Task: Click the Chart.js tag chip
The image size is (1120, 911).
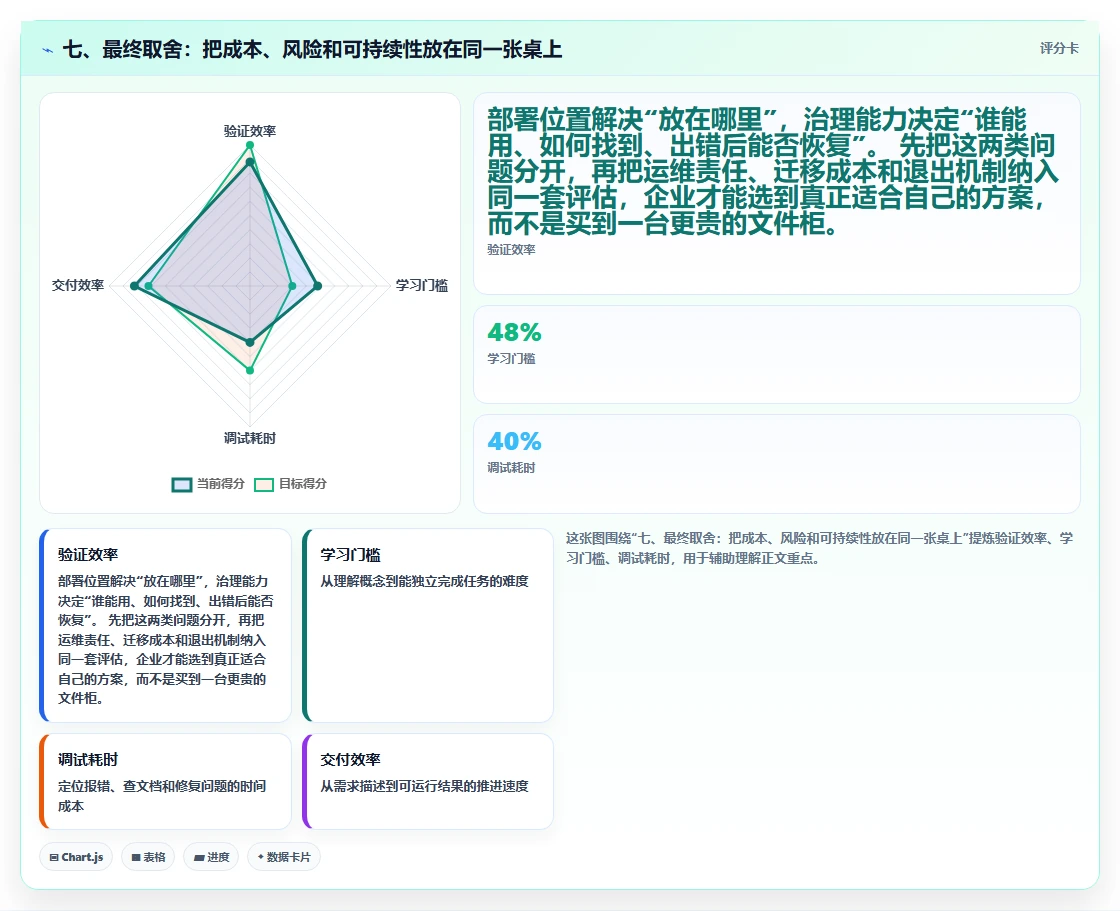Action: pyautogui.click(x=76, y=857)
